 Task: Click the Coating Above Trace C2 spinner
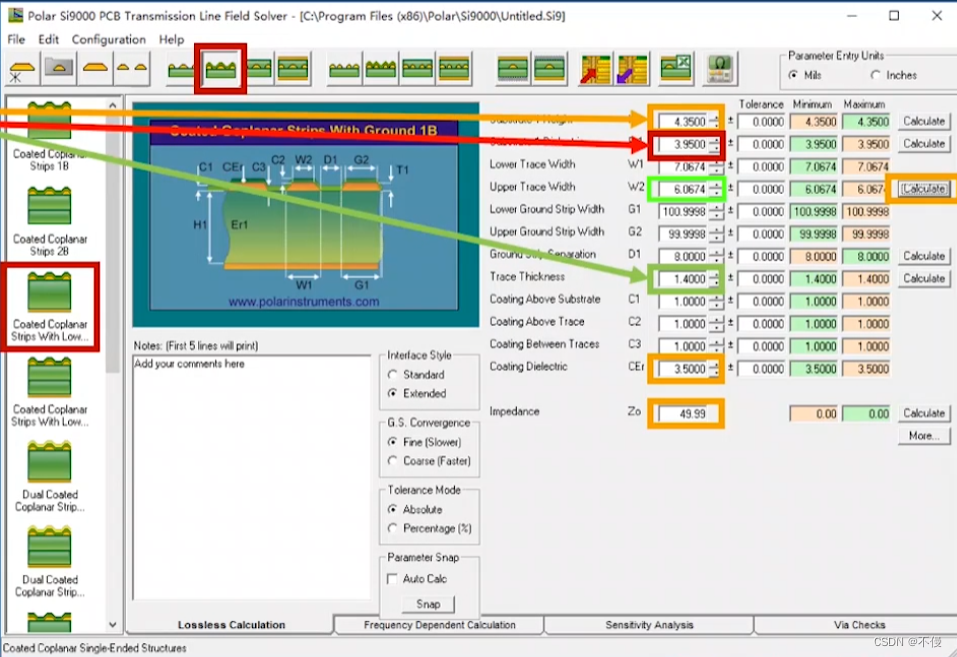coord(715,324)
